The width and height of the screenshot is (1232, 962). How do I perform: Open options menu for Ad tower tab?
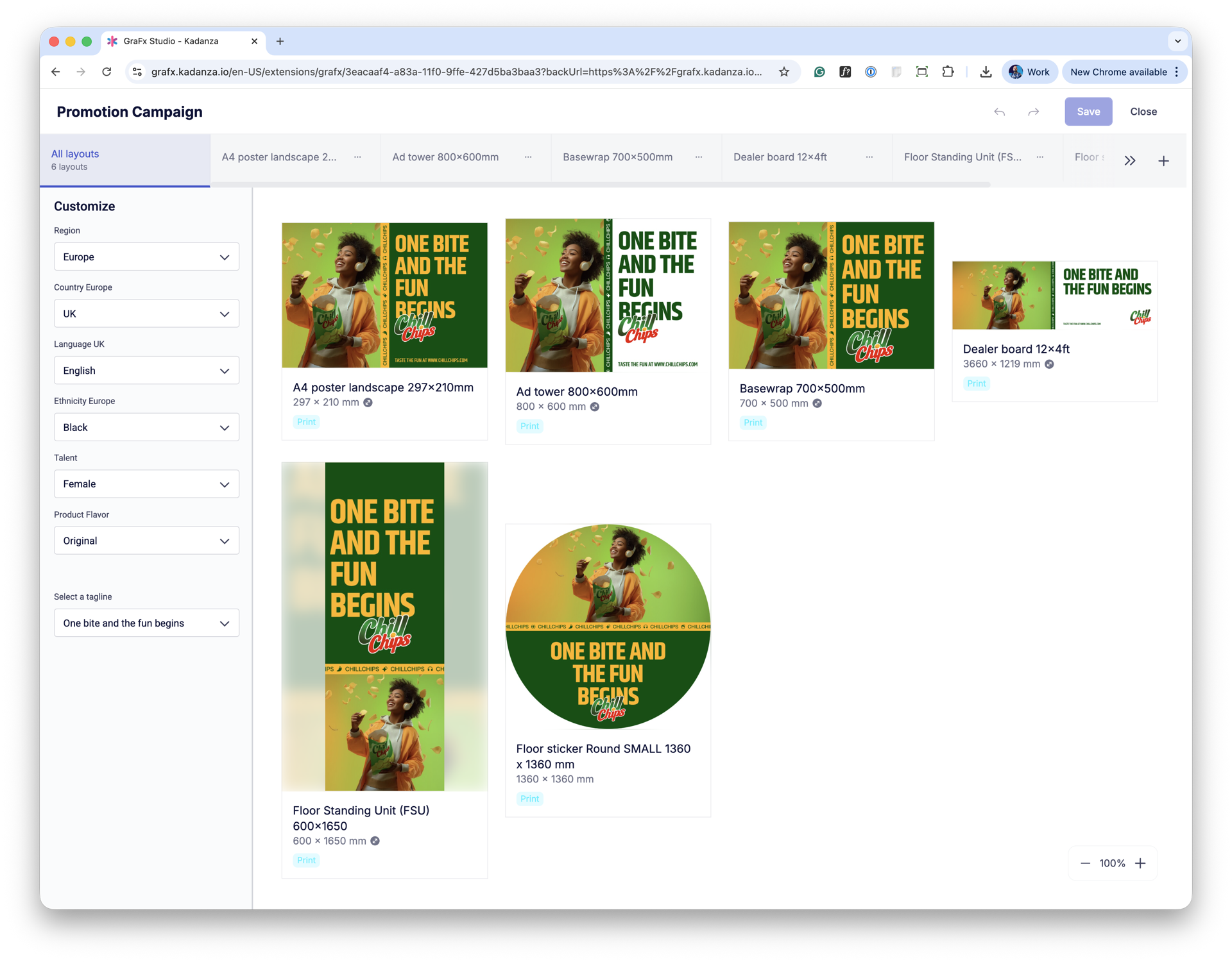(x=528, y=157)
